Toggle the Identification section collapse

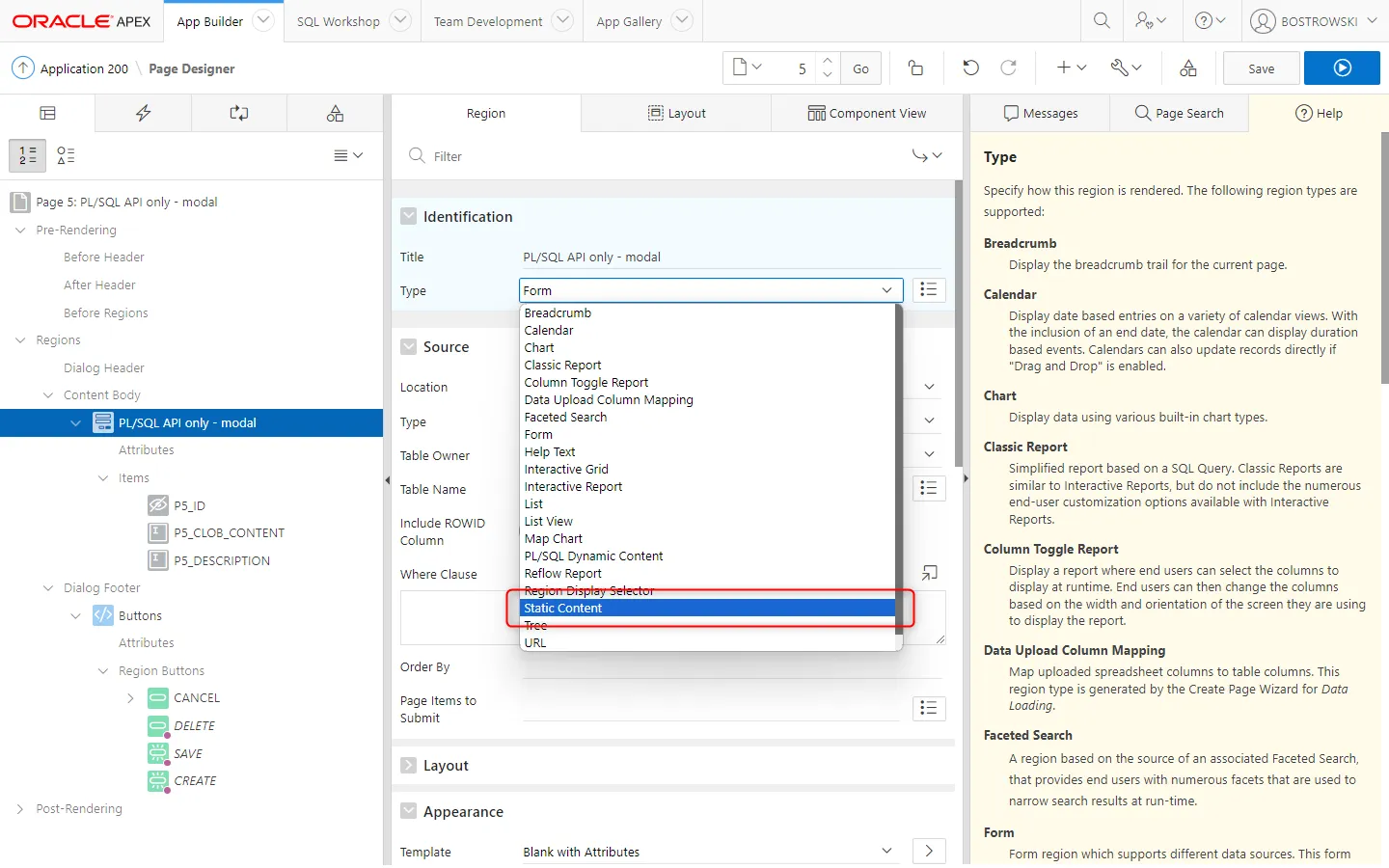tap(409, 217)
